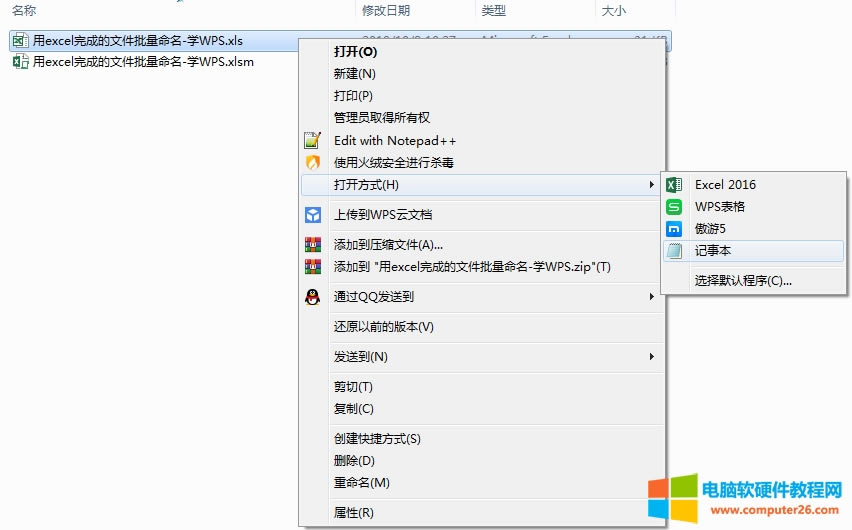Screen dimensions: 852x530
Task: Click the Excel 2016 icon in the submenu
Action: click(674, 185)
